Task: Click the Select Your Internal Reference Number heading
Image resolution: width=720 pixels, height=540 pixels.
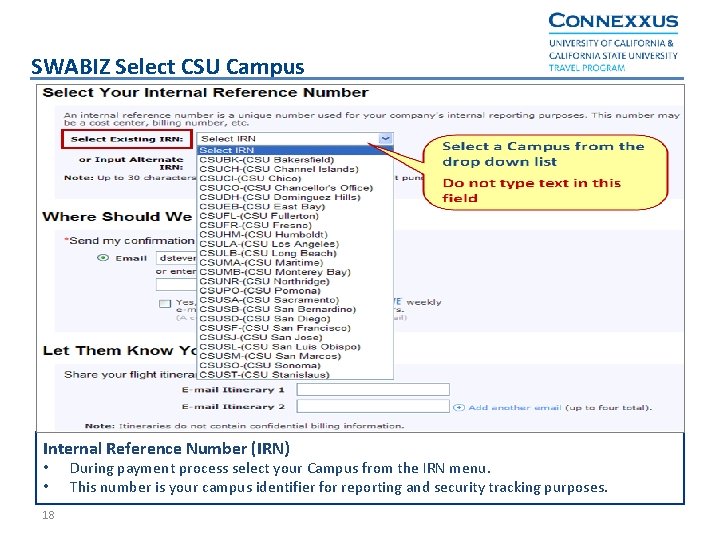Action: click(x=205, y=93)
